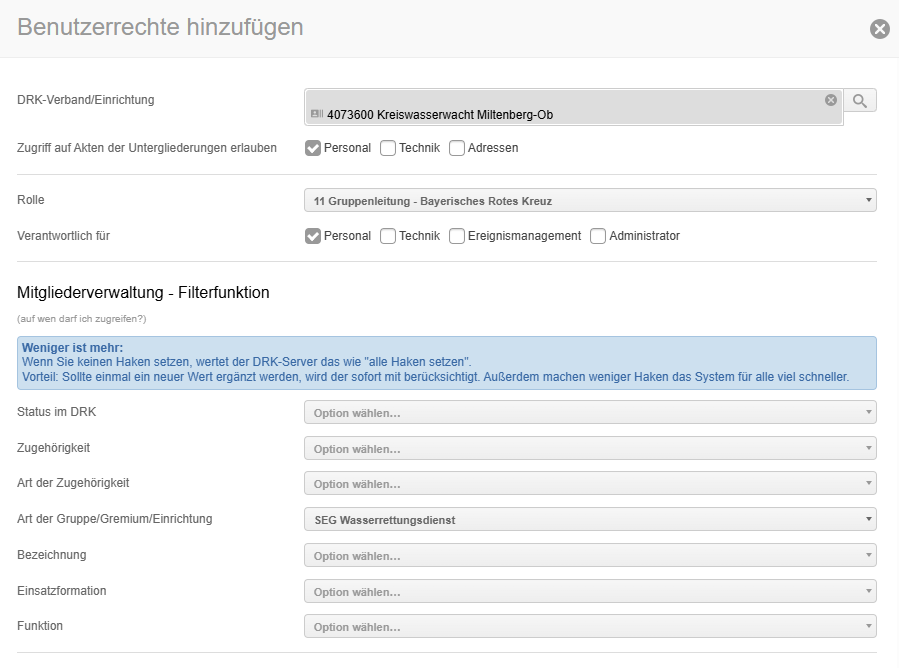899x668 pixels.
Task: Enable Technik access for Untergliederungen
Action: click(x=388, y=148)
